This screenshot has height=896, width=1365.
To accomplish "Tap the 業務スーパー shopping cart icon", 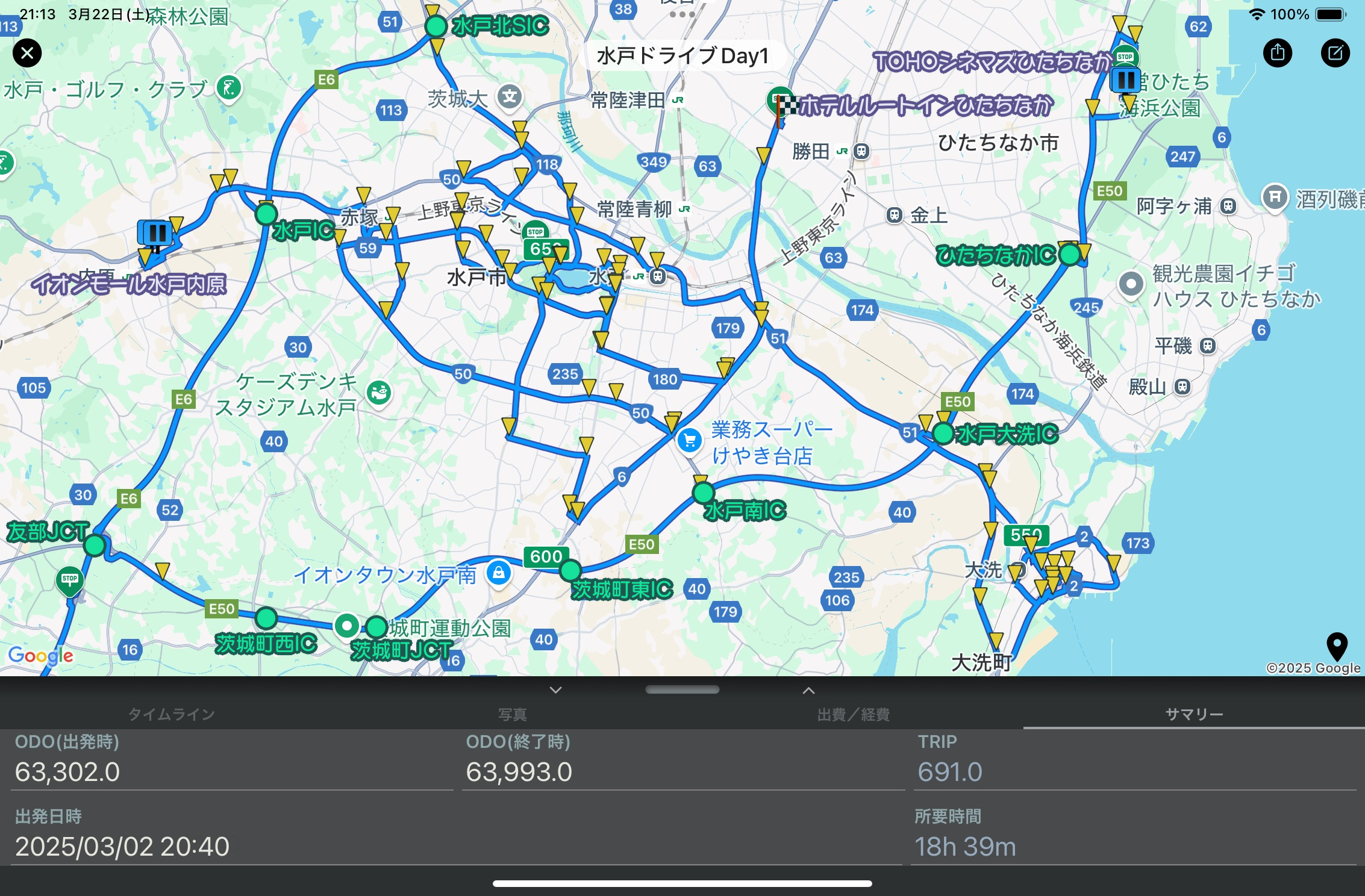I will [690, 440].
